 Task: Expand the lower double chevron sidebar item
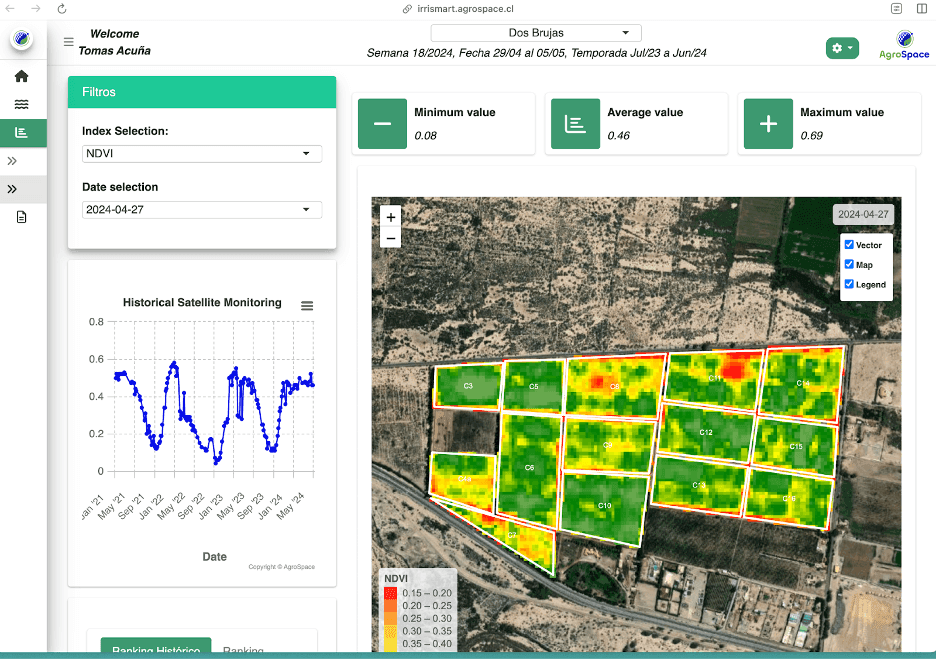12,189
